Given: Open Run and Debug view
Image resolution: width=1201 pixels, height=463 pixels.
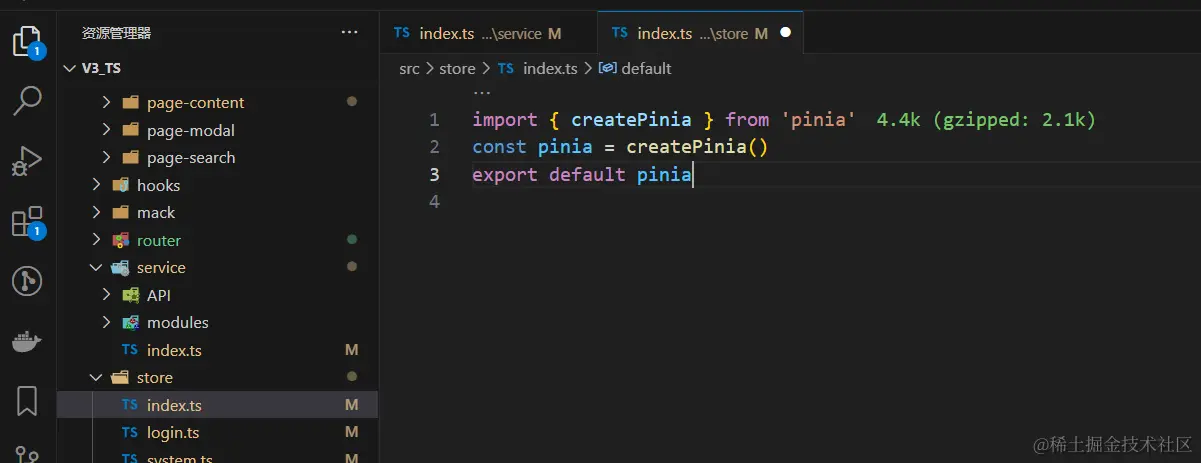Looking at the screenshot, I should 27,161.
